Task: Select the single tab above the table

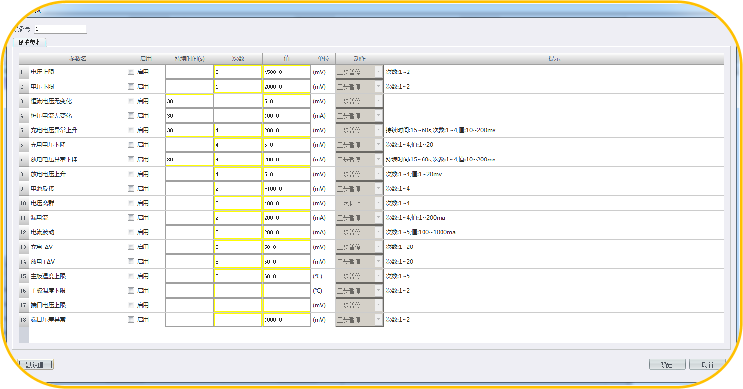Action: [x=29, y=42]
